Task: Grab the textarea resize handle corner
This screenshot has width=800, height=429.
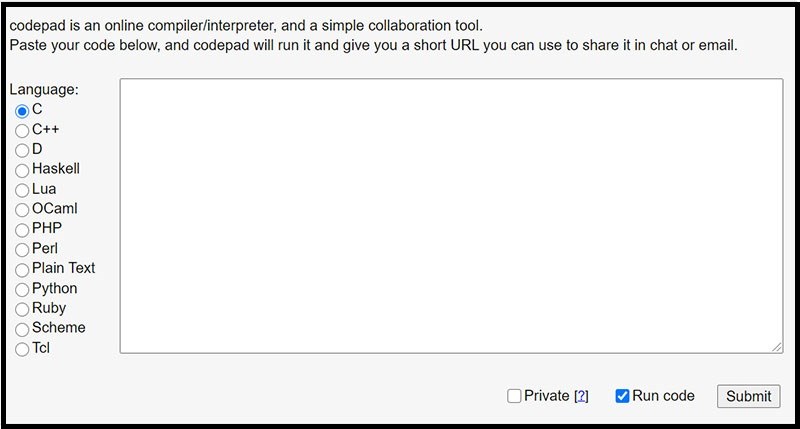Action: pyautogui.click(x=777, y=347)
